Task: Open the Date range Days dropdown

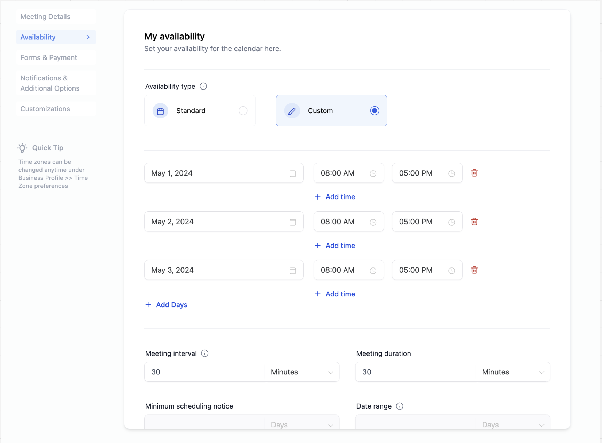Action: coord(513,424)
